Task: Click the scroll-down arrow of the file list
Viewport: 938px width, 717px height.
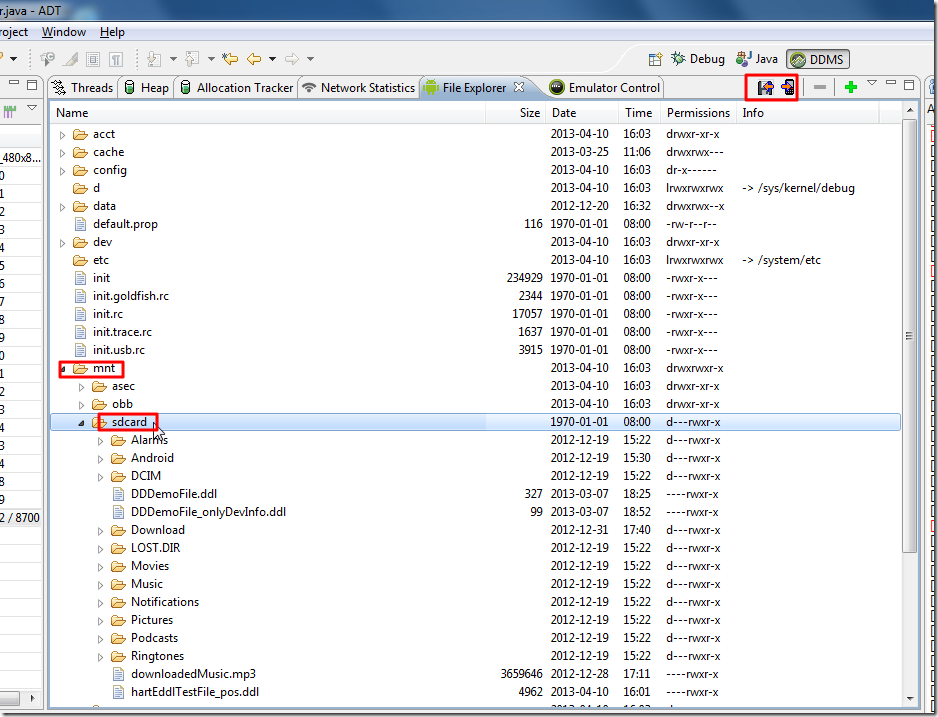Action: coord(909,698)
